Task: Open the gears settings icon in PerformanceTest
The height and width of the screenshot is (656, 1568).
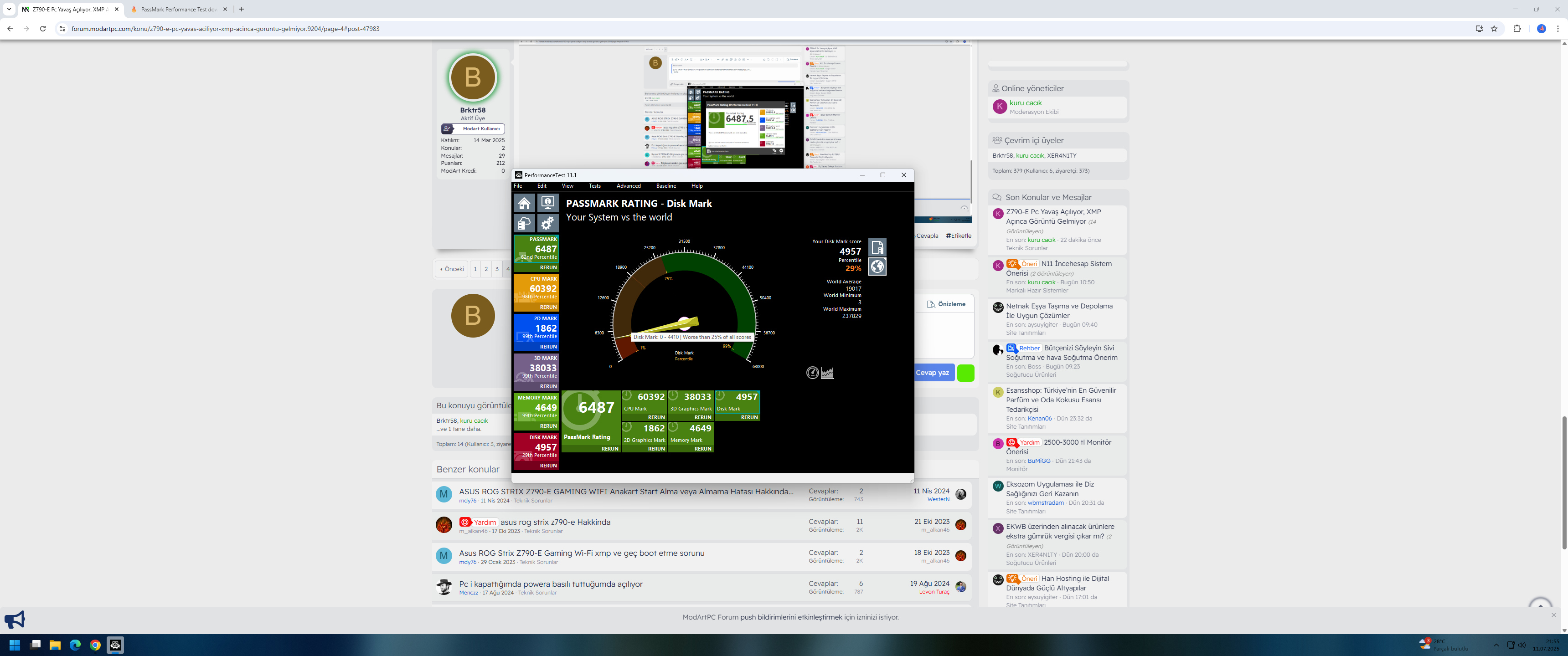Action: (x=547, y=223)
